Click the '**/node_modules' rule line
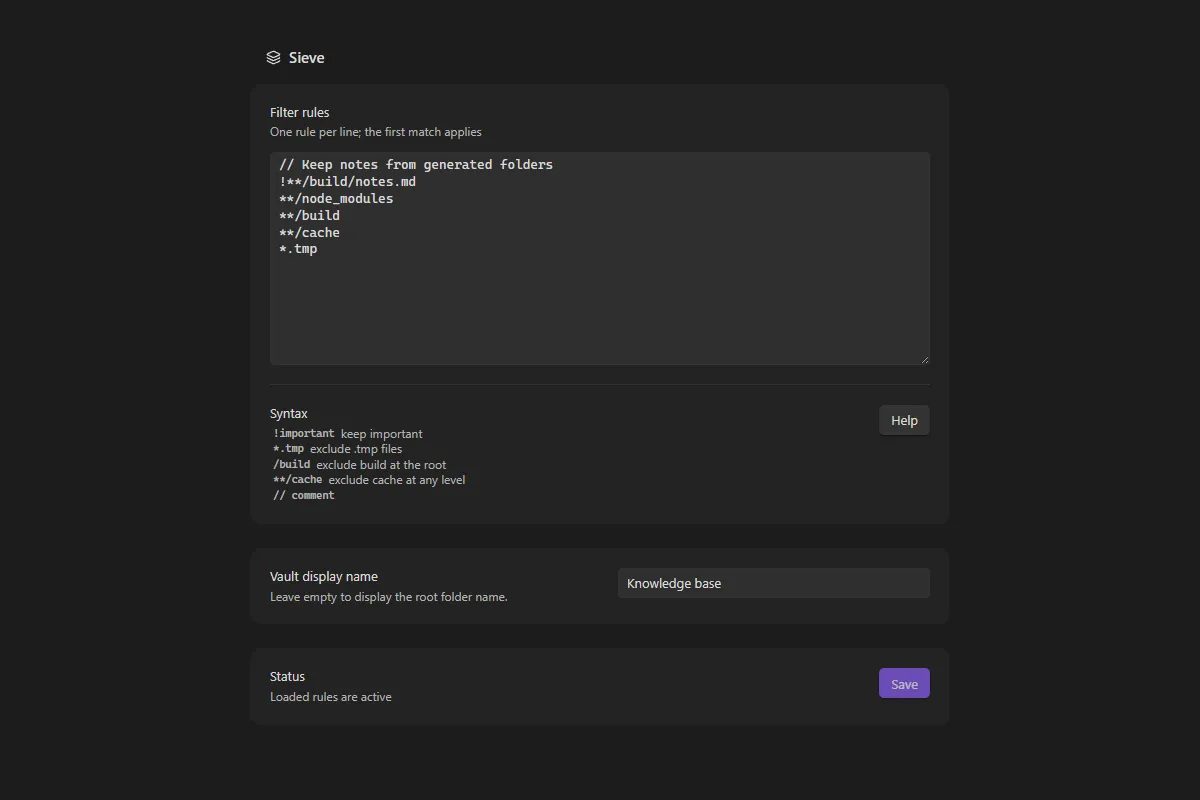Image resolution: width=1200 pixels, height=800 pixels. click(336, 199)
